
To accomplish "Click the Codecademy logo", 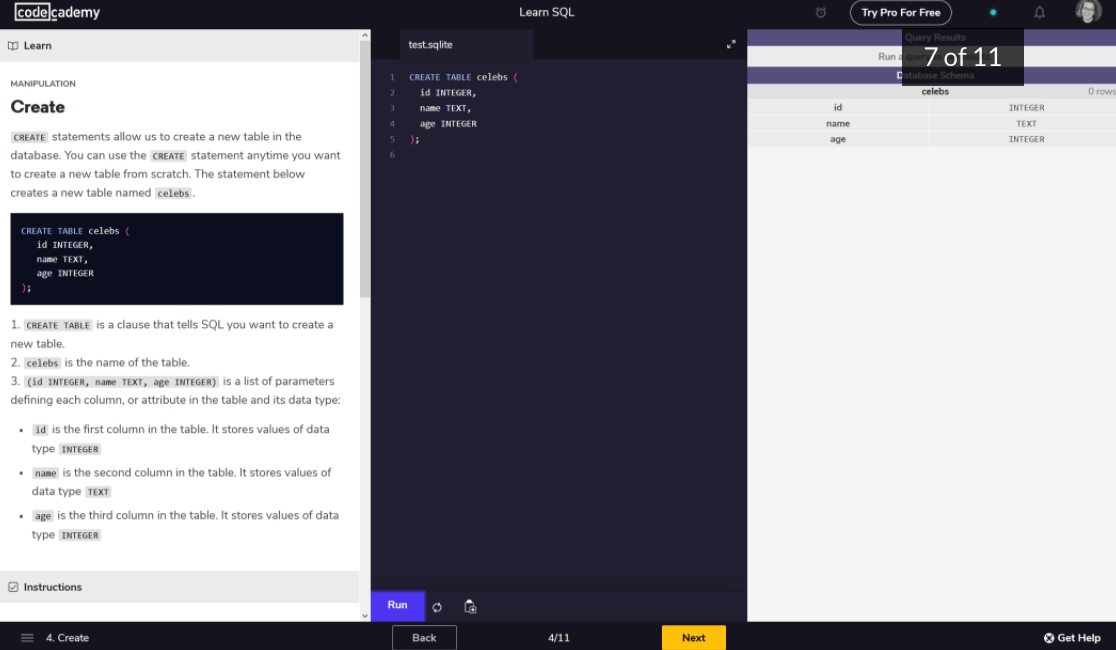I will 57,13.
